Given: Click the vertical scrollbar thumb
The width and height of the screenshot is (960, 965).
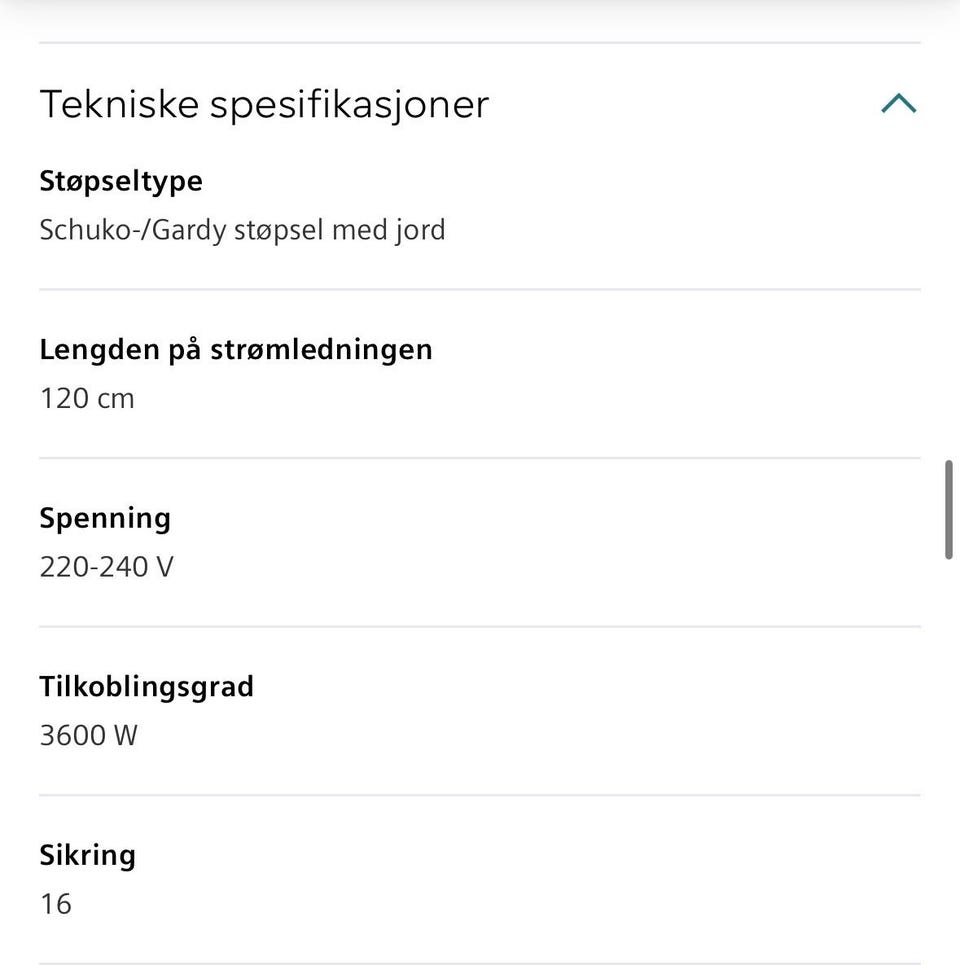Looking at the screenshot, I should pos(949,510).
